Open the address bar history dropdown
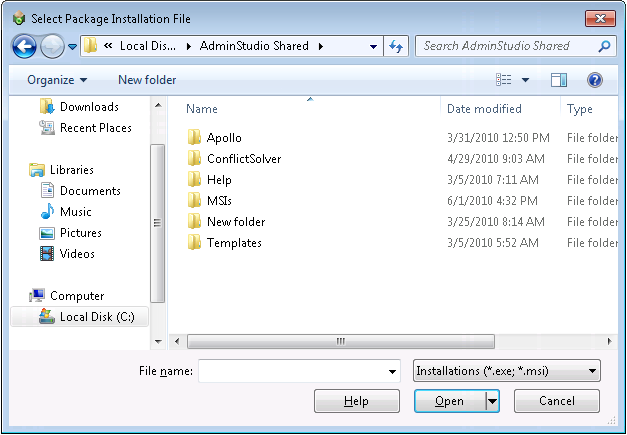The image size is (627, 435). (x=373, y=46)
